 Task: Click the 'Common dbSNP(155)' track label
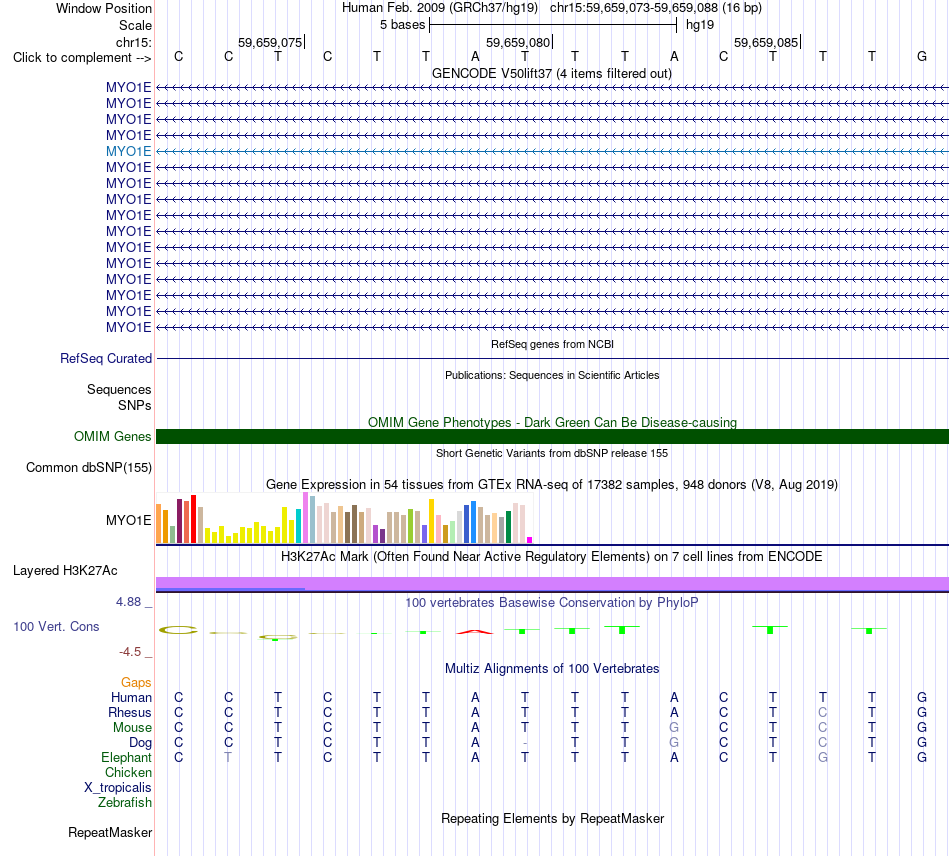tap(88, 468)
